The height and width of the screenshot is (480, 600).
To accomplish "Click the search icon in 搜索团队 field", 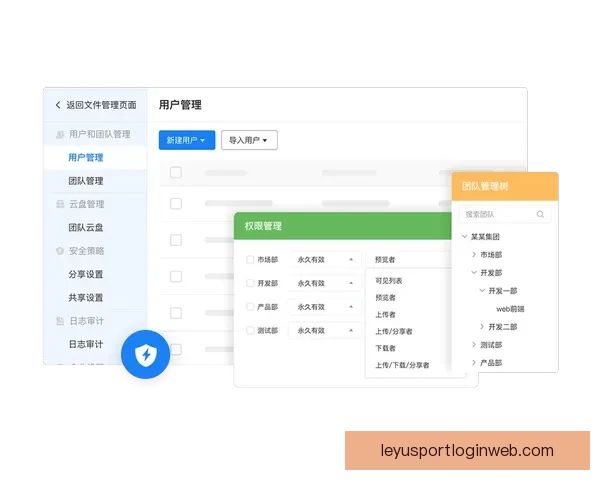I will click(540, 214).
